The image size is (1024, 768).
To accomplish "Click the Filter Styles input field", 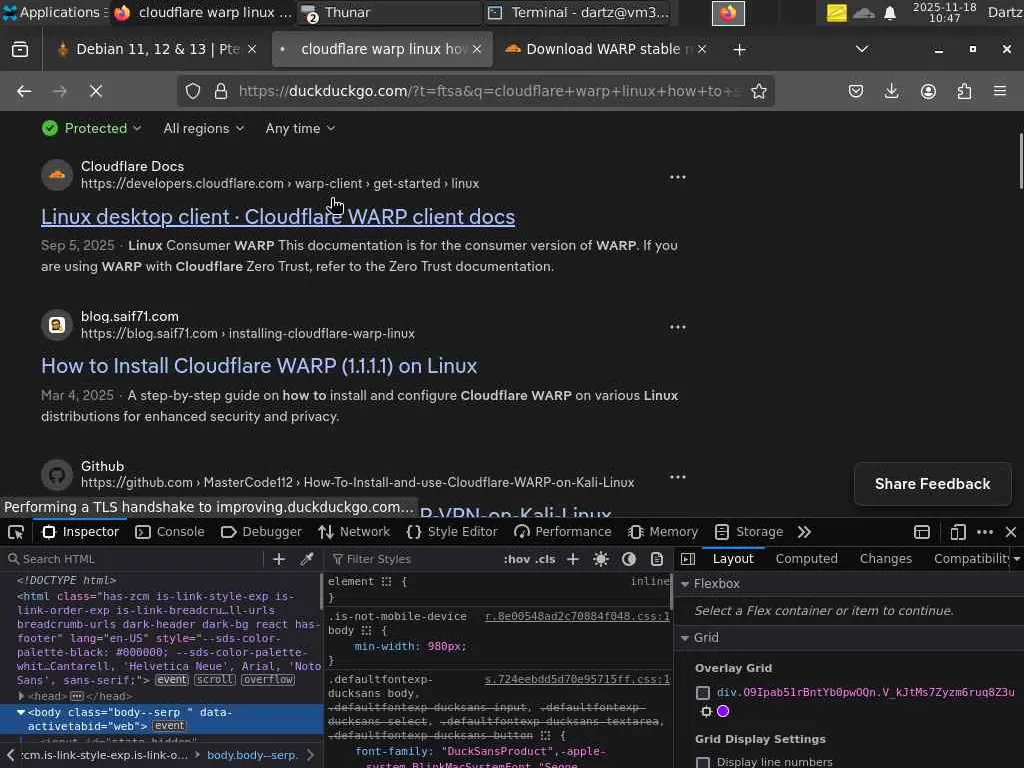I will (415, 559).
